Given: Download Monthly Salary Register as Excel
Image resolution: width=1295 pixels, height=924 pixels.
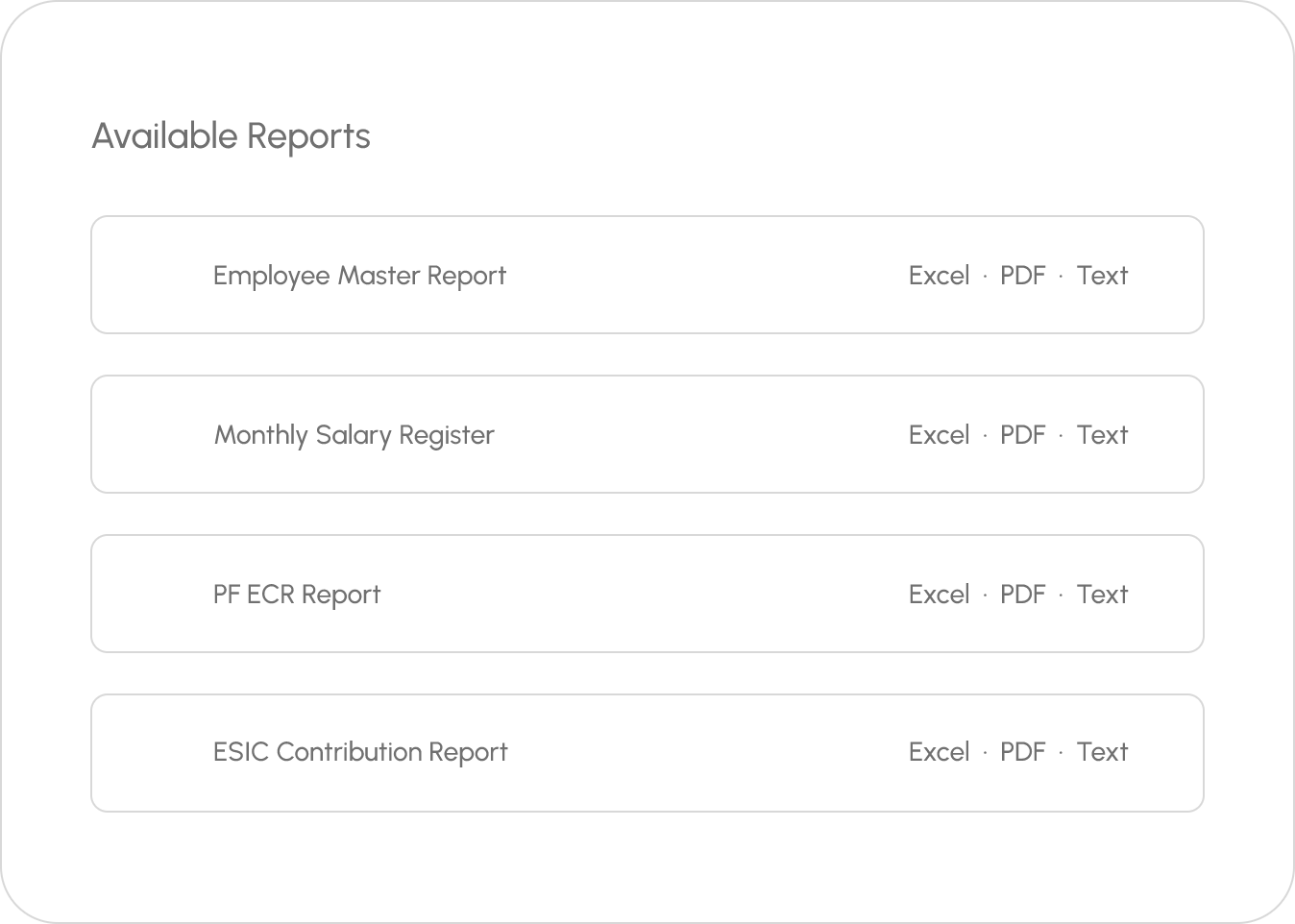Looking at the screenshot, I should point(939,435).
